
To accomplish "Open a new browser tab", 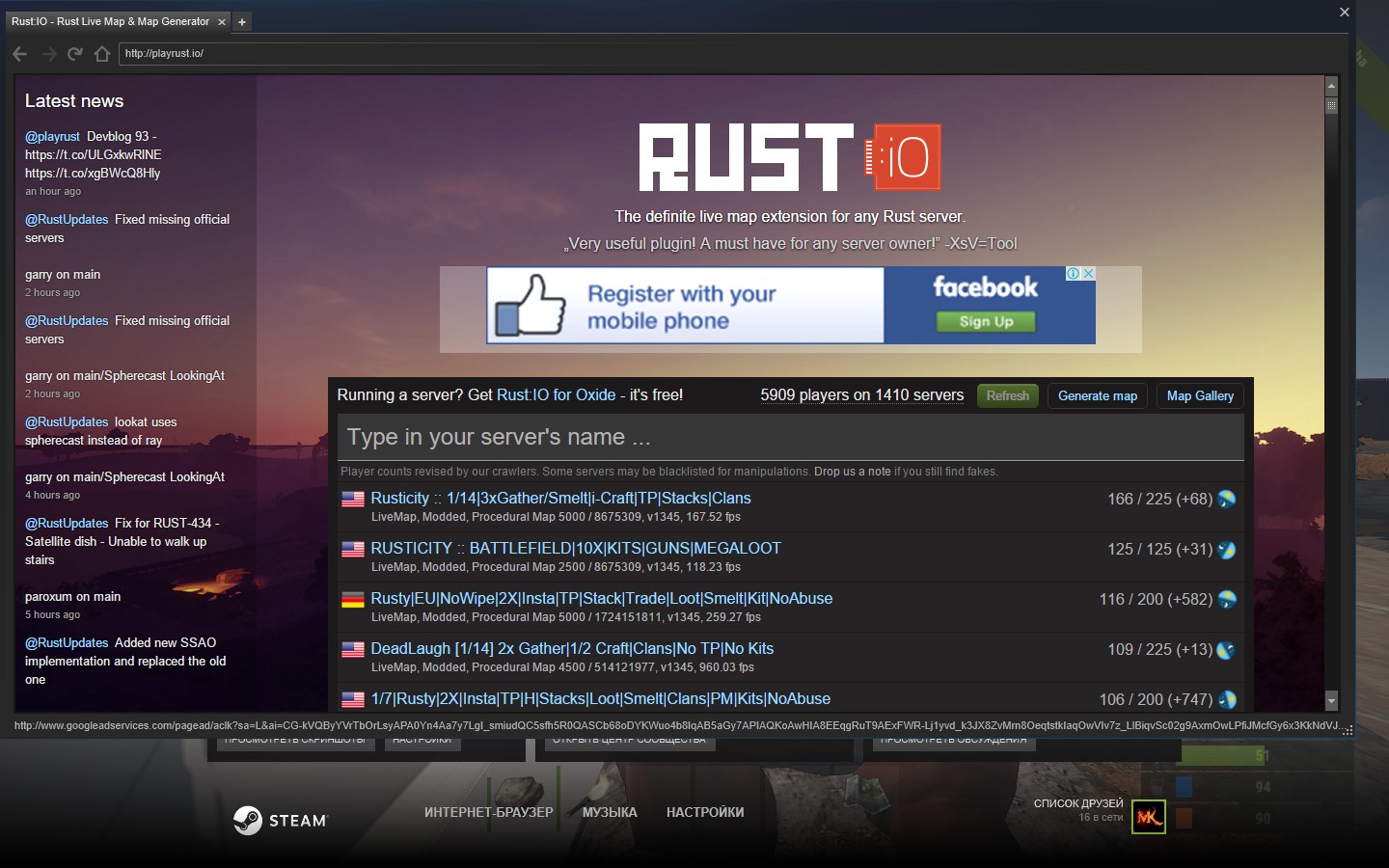I will click(x=242, y=21).
